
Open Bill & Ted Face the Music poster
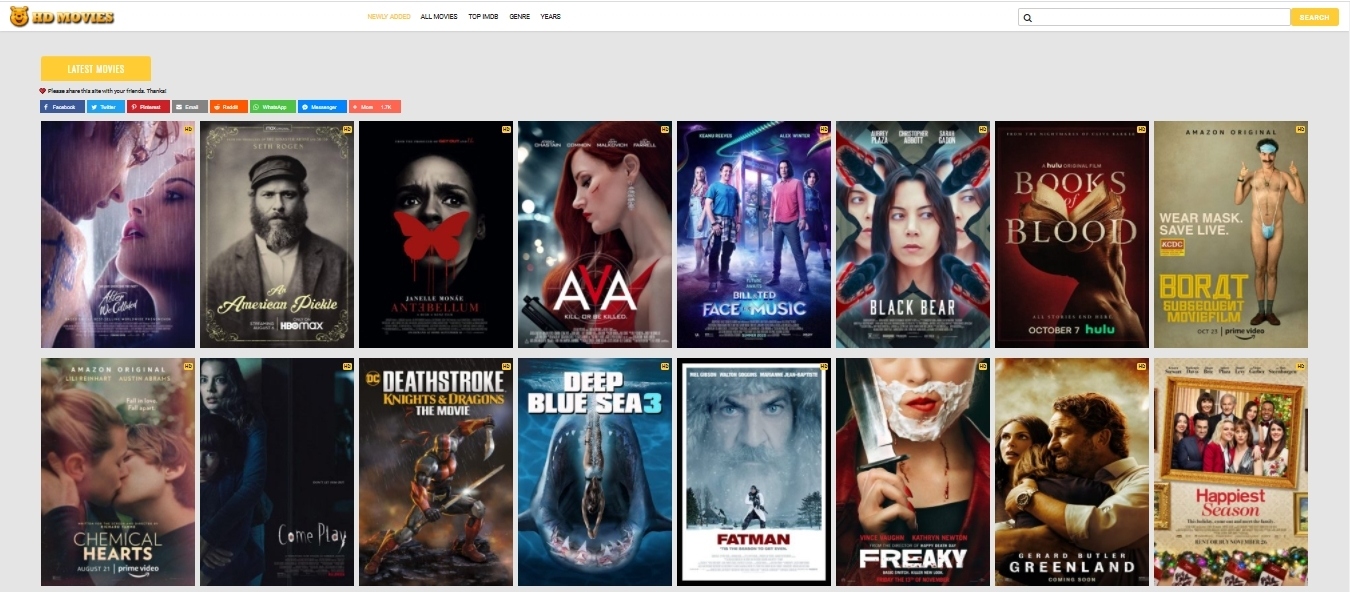tap(754, 235)
